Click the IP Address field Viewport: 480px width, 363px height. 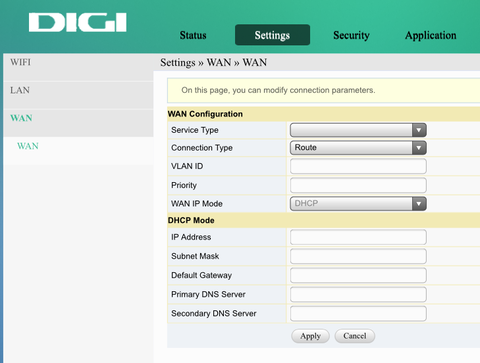click(358, 237)
